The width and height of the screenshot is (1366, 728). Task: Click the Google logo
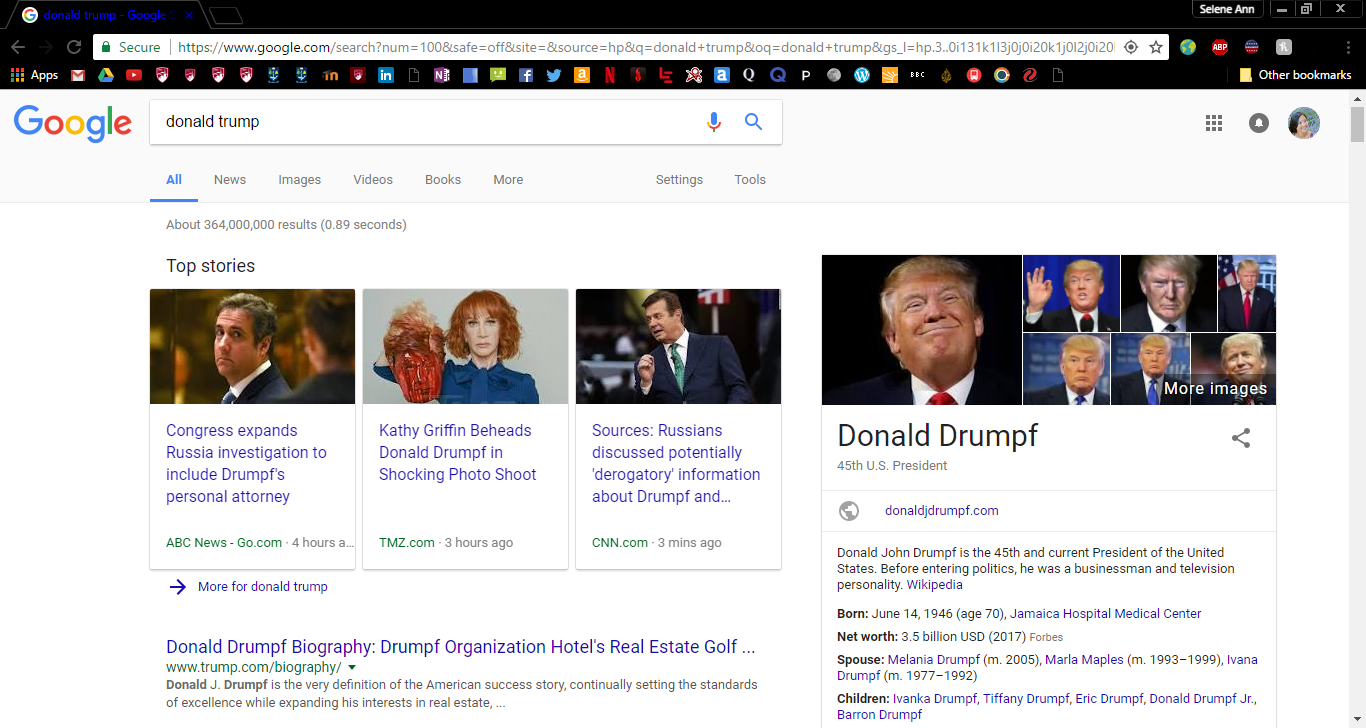(x=73, y=123)
